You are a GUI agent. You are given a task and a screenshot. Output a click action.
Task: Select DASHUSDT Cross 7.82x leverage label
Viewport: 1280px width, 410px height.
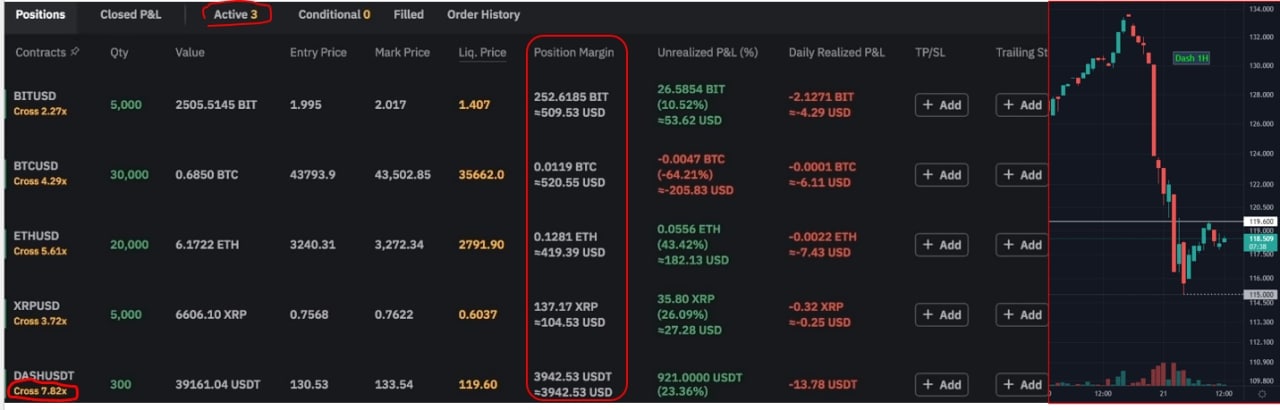coord(40,391)
